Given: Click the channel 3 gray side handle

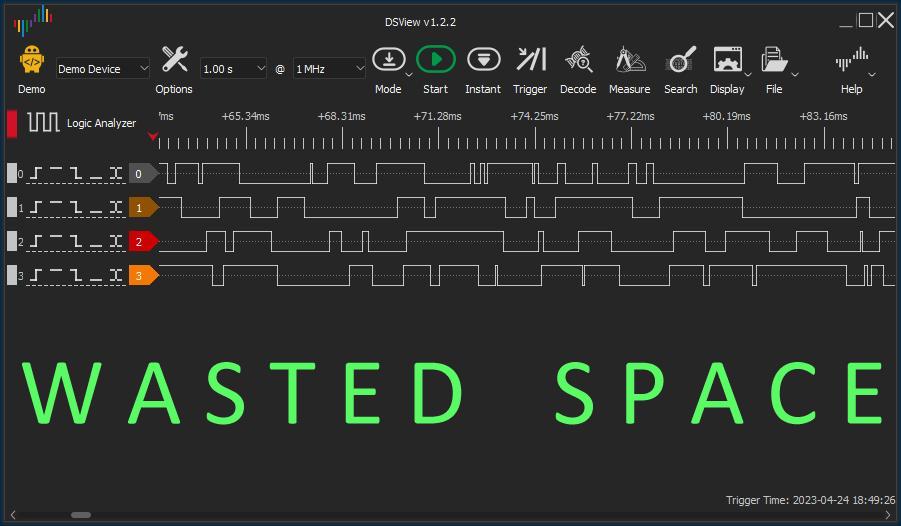Looking at the screenshot, I should point(11,275).
